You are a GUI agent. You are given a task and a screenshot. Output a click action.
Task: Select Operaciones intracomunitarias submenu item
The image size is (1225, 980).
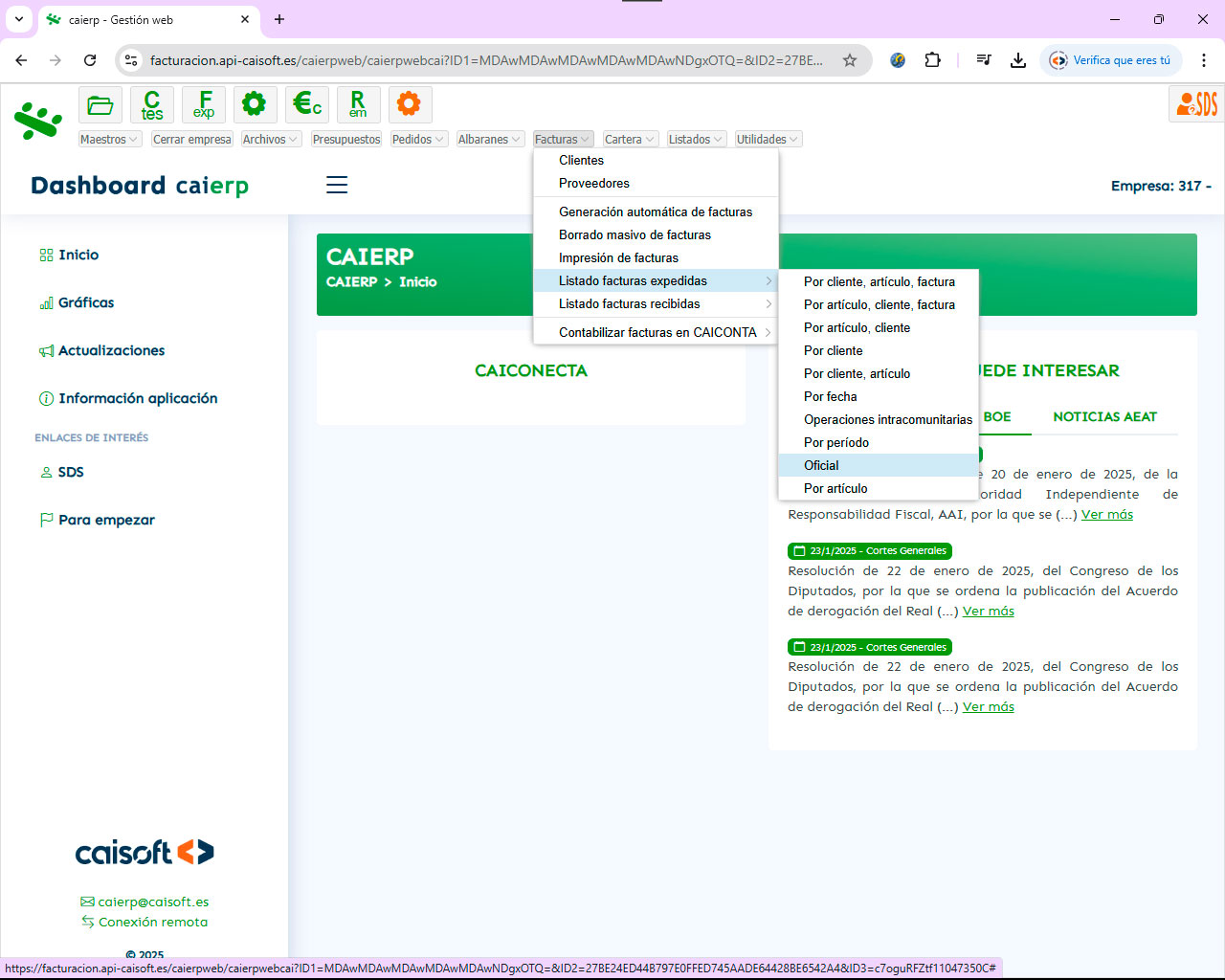pyautogui.click(x=879, y=419)
